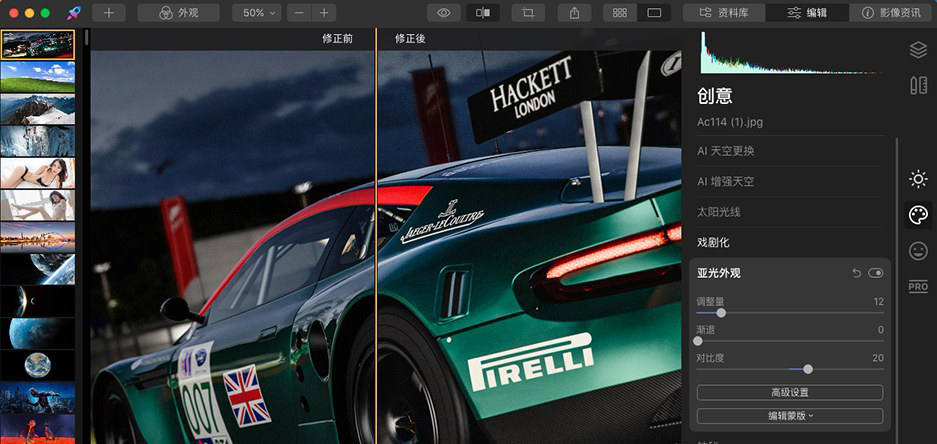
Task: Reset 亚光外观 with the undo arrow
Action: (x=856, y=273)
